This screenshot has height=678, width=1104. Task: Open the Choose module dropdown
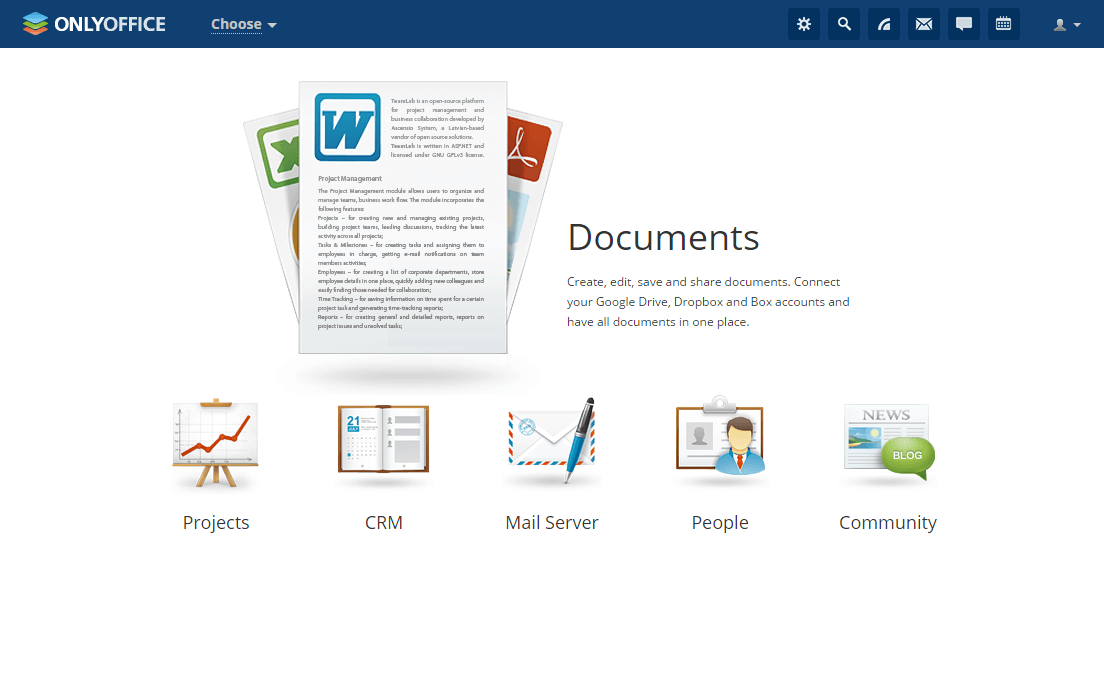click(244, 25)
